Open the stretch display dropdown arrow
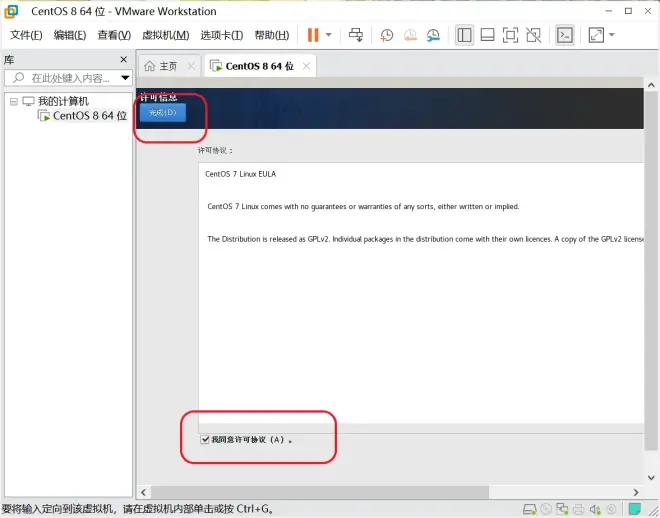This screenshot has width=660, height=518. click(612, 35)
